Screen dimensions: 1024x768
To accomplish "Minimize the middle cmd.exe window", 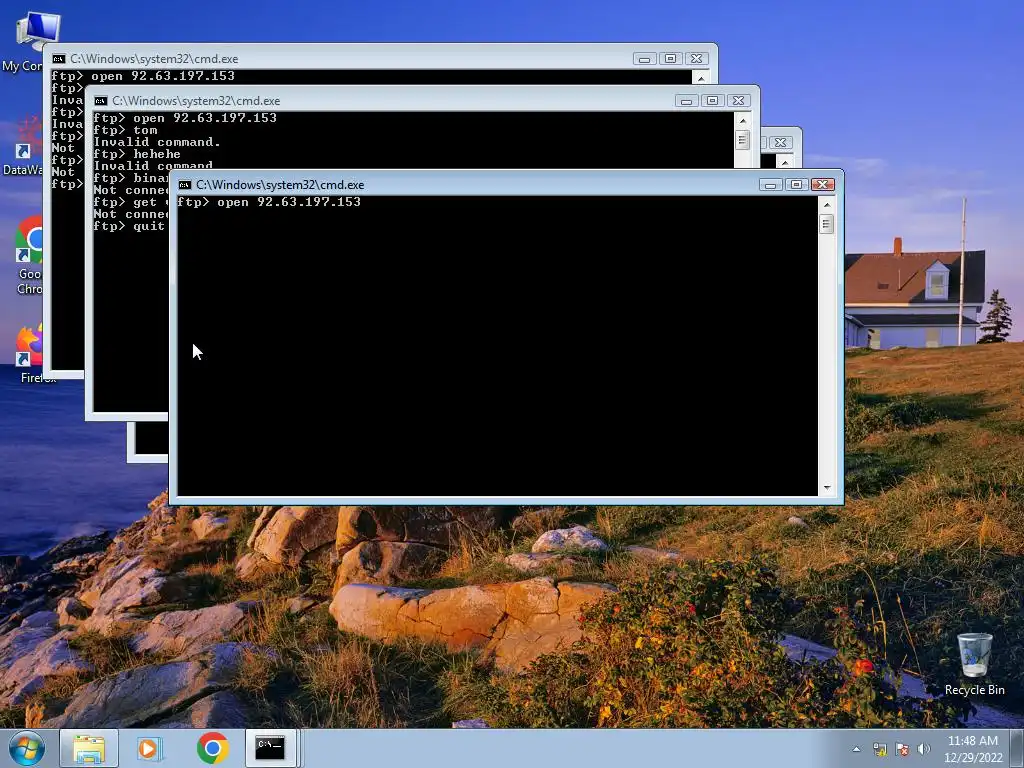I will coord(686,101).
